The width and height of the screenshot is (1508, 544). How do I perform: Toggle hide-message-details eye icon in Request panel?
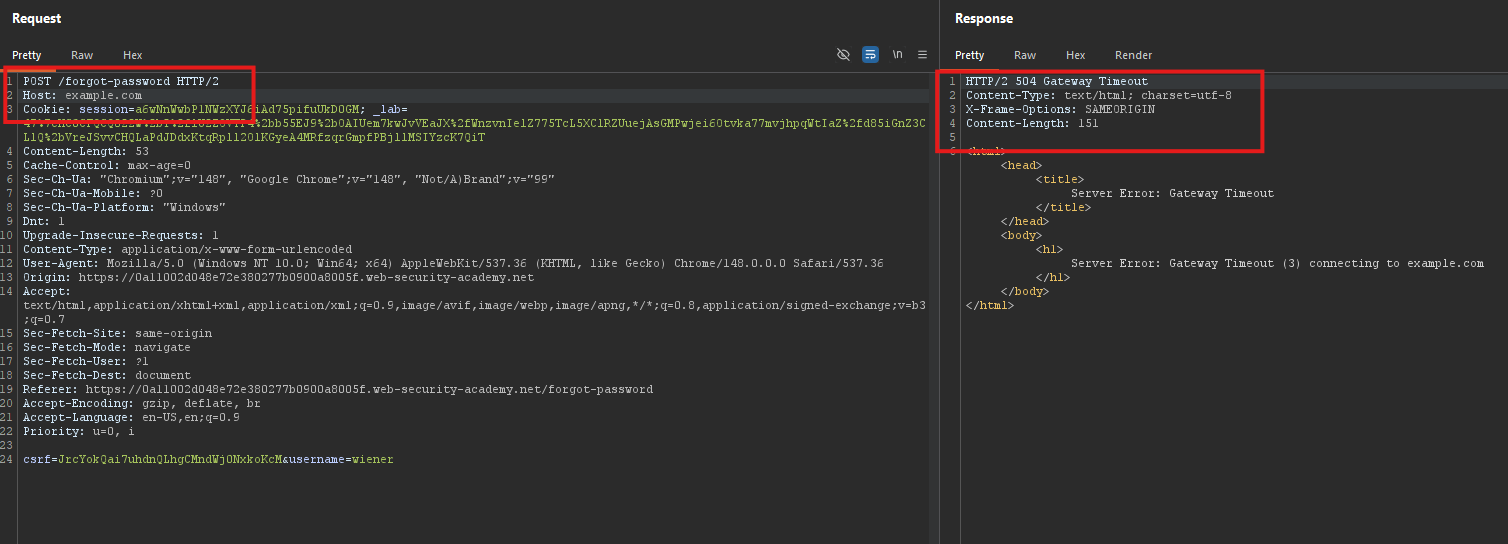(x=844, y=55)
